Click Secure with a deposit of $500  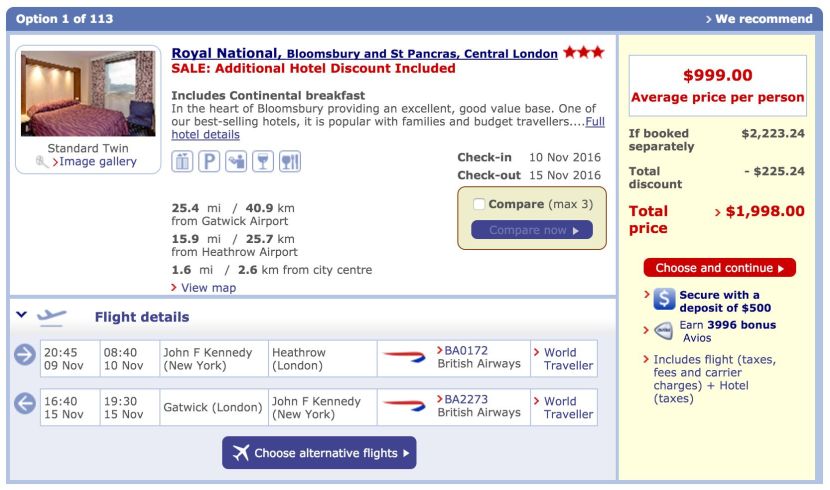(x=725, y=302)
